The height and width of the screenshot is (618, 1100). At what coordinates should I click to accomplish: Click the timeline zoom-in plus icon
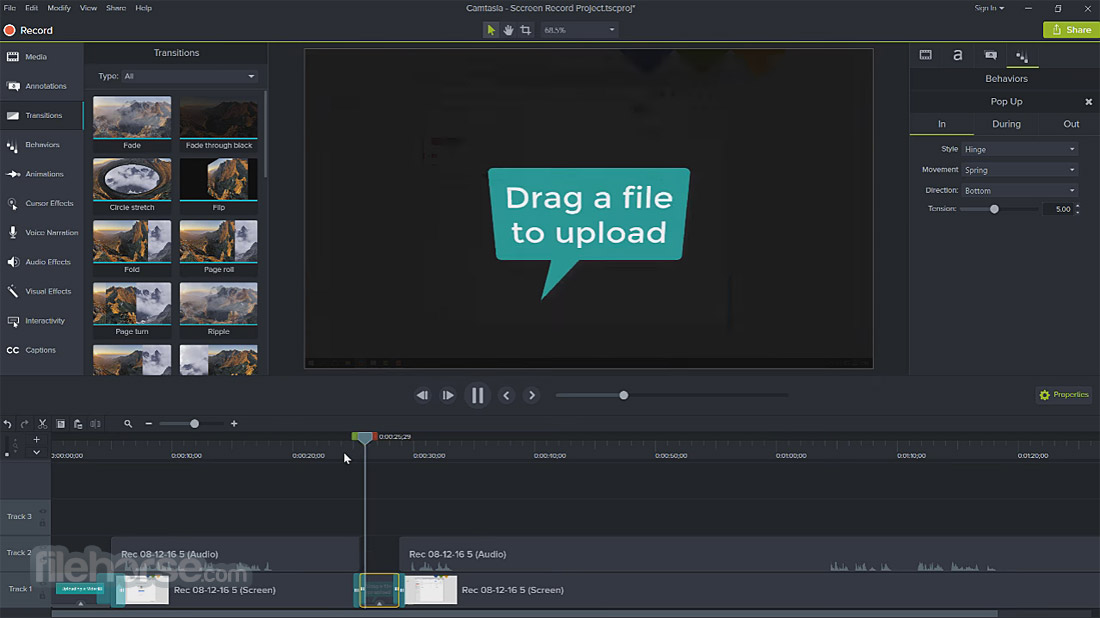click(x=234, y=424)
